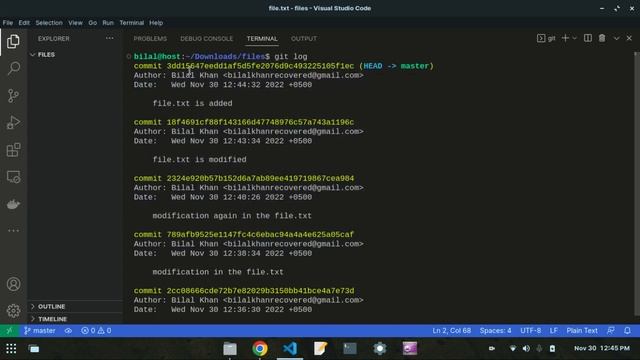Click message 'file.txt is modified'
Screen dimensions: 640x360
[199, 160]
